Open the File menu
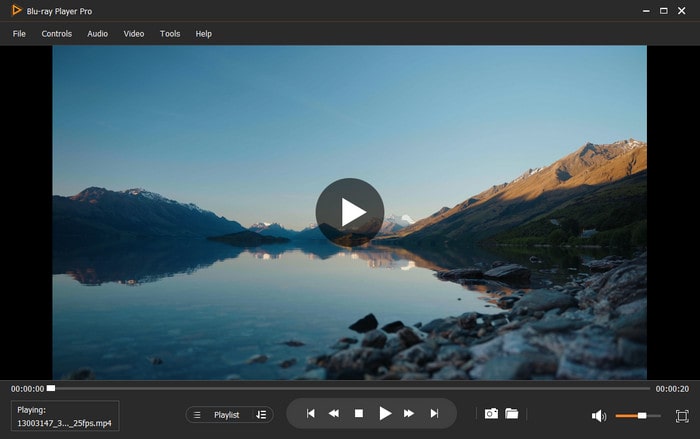Image resolution: width=700 pixels, height=439 pixels. coord(19,34)
